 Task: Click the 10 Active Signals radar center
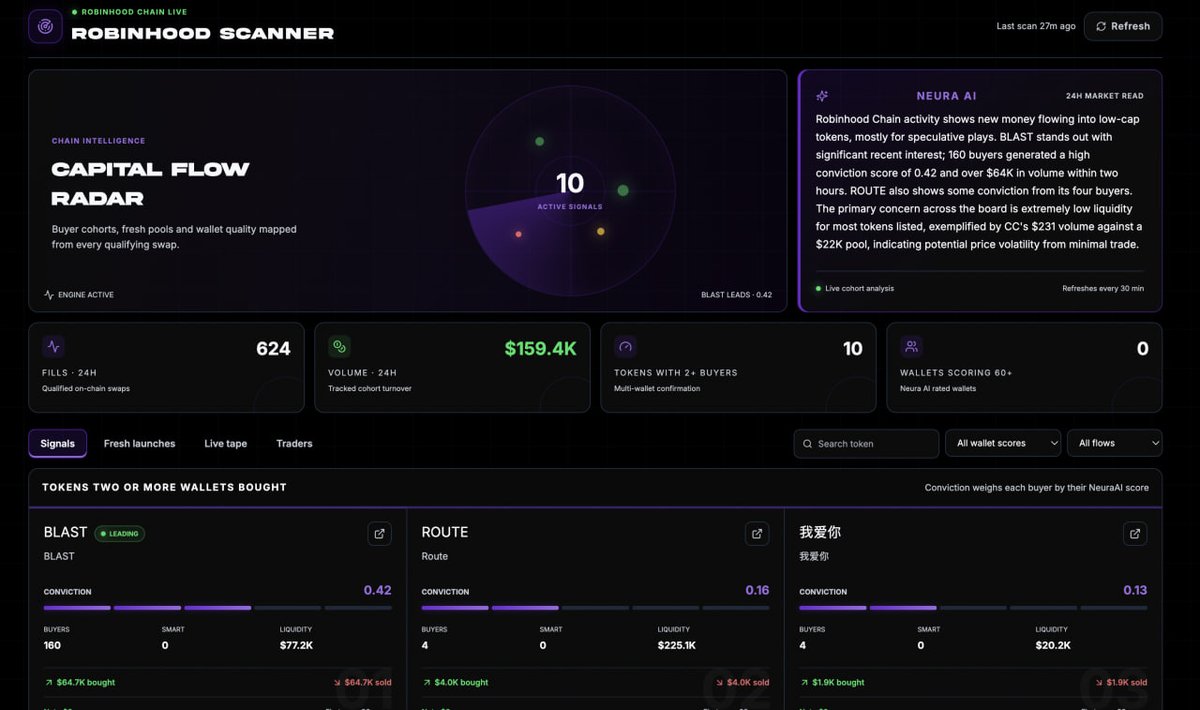click(x=570, y=188)
